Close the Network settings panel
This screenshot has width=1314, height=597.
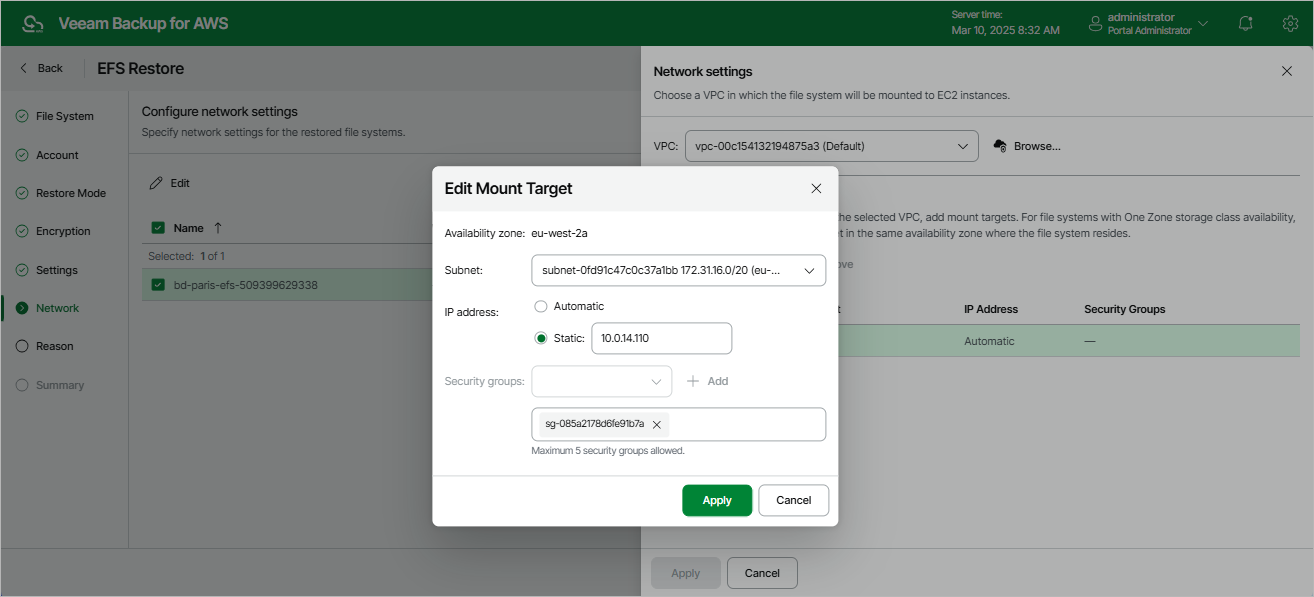(1287, 71)
